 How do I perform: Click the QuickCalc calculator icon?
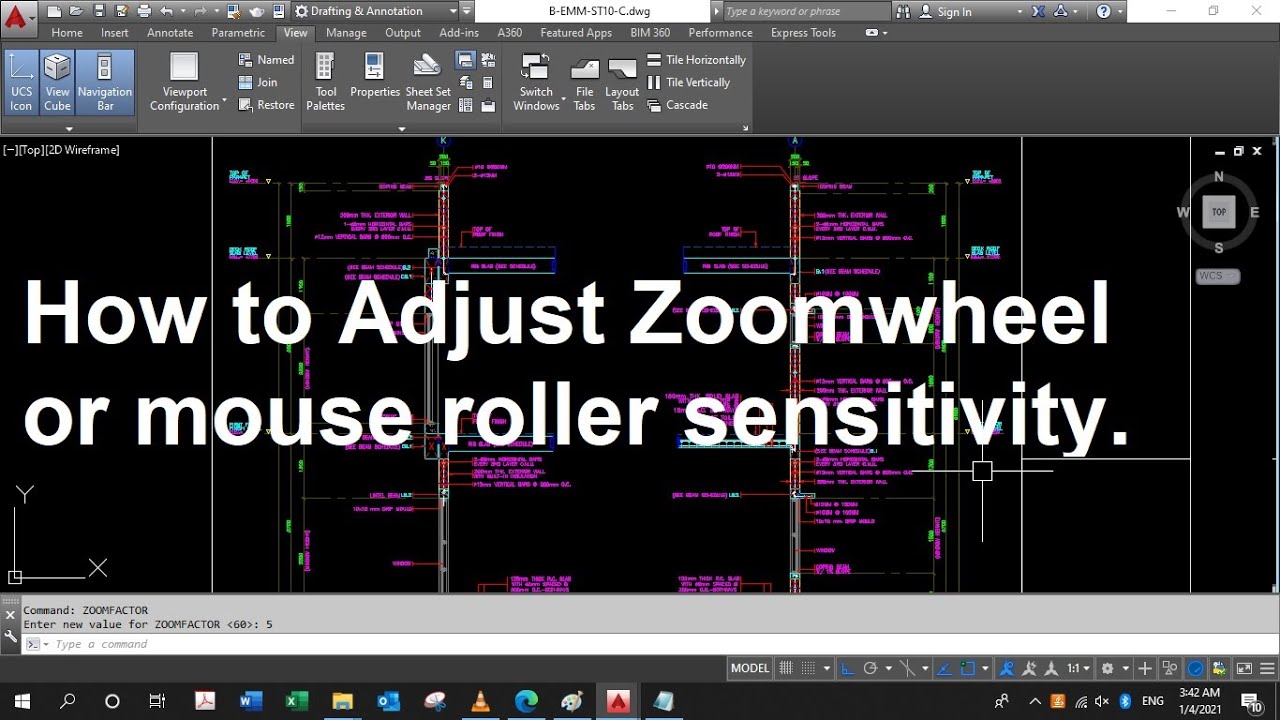(x=488, y=83)
